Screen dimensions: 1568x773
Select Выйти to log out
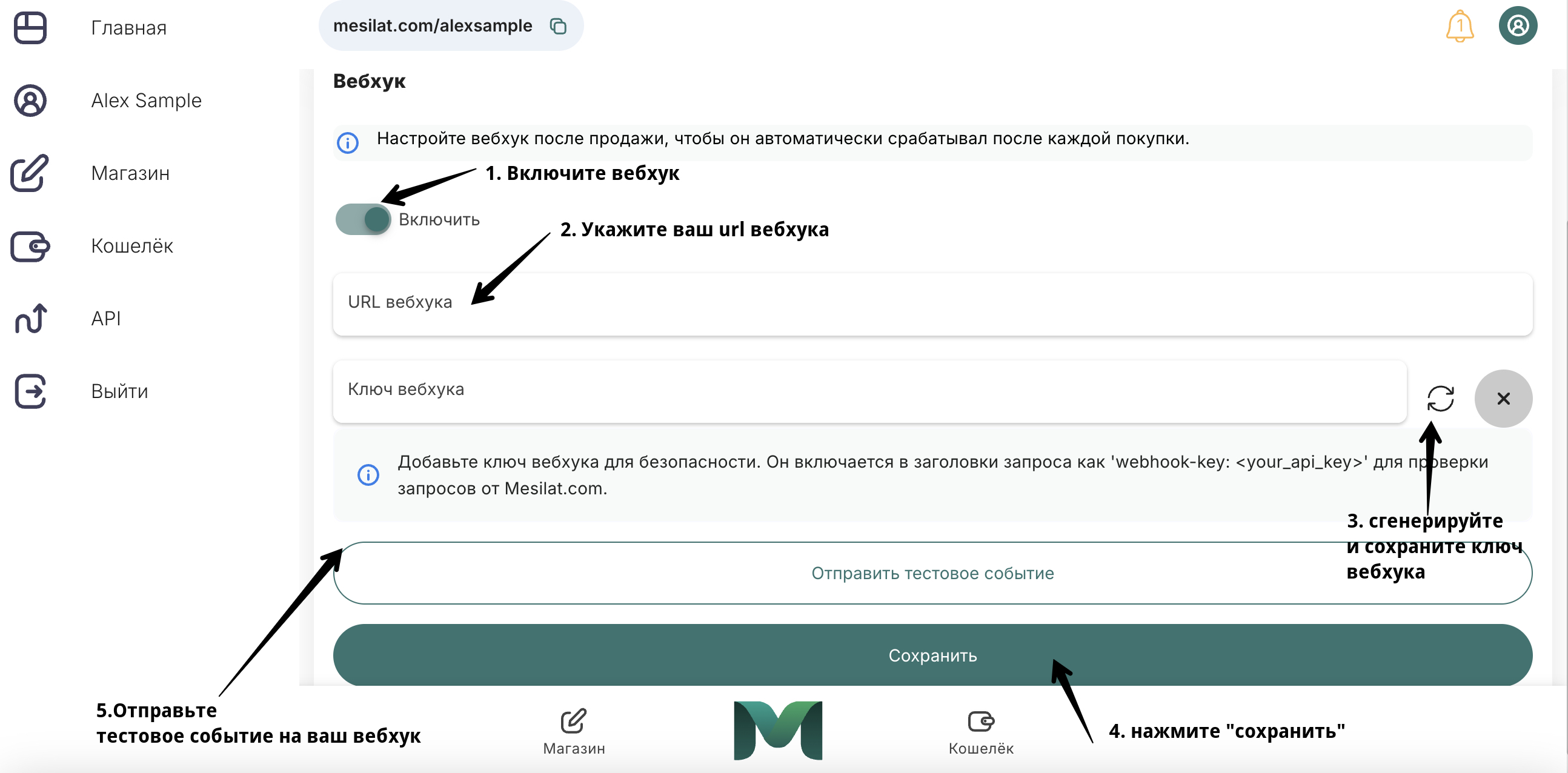(119, 391)
